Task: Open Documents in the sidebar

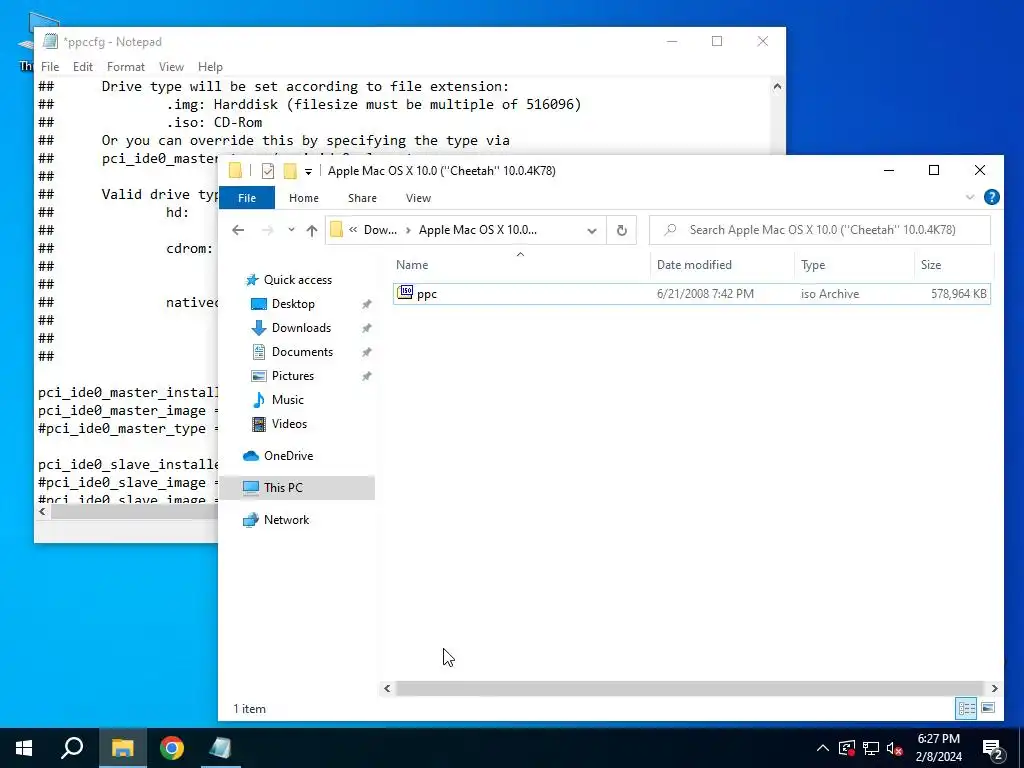Action: point(302,352)
